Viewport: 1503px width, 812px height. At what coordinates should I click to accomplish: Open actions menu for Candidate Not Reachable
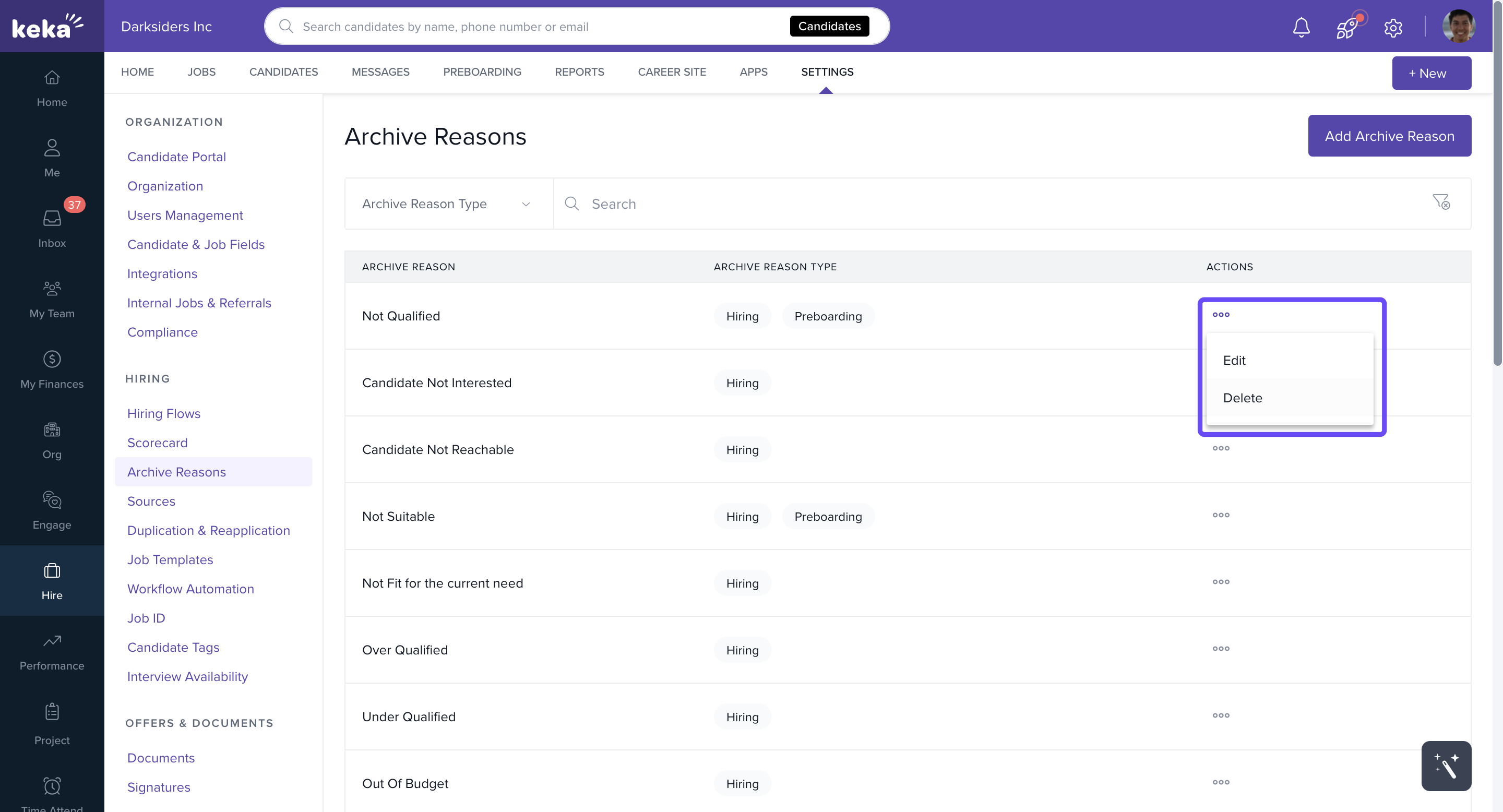pos(1221,448)
